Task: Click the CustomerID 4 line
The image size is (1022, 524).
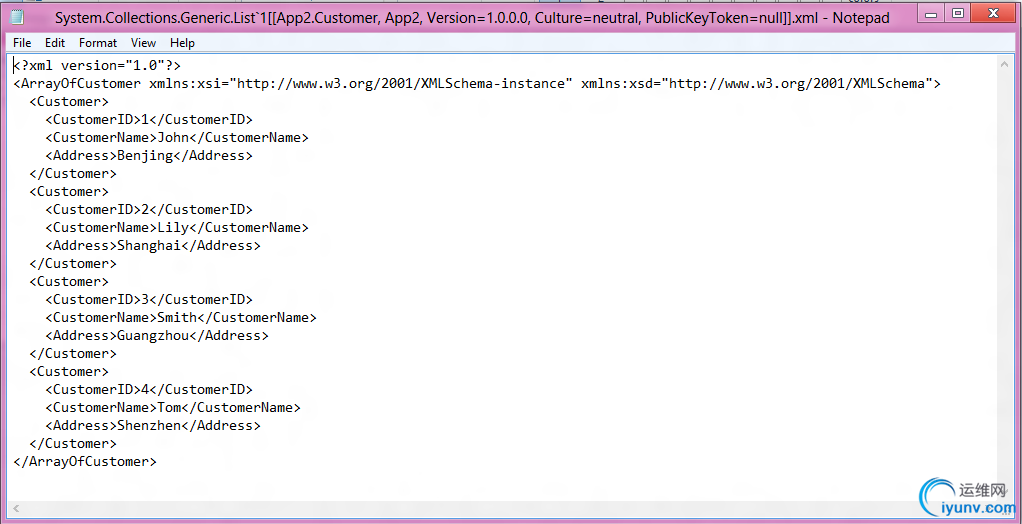Action: [149, 390]
